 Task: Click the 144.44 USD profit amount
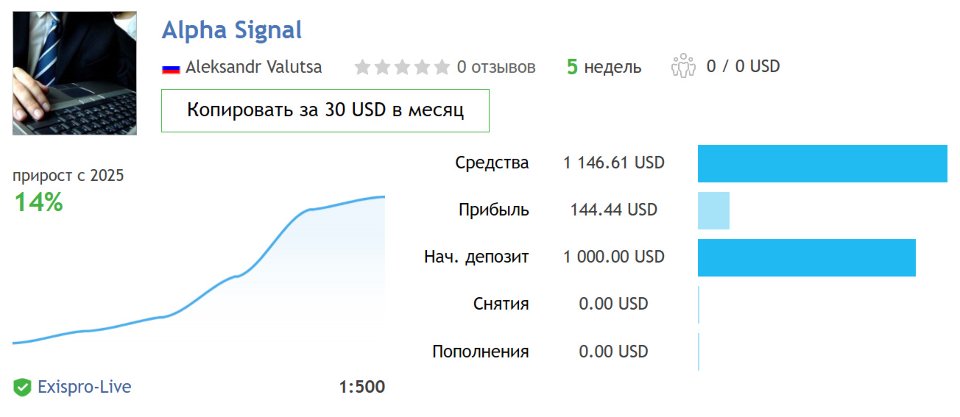point(614,210)
